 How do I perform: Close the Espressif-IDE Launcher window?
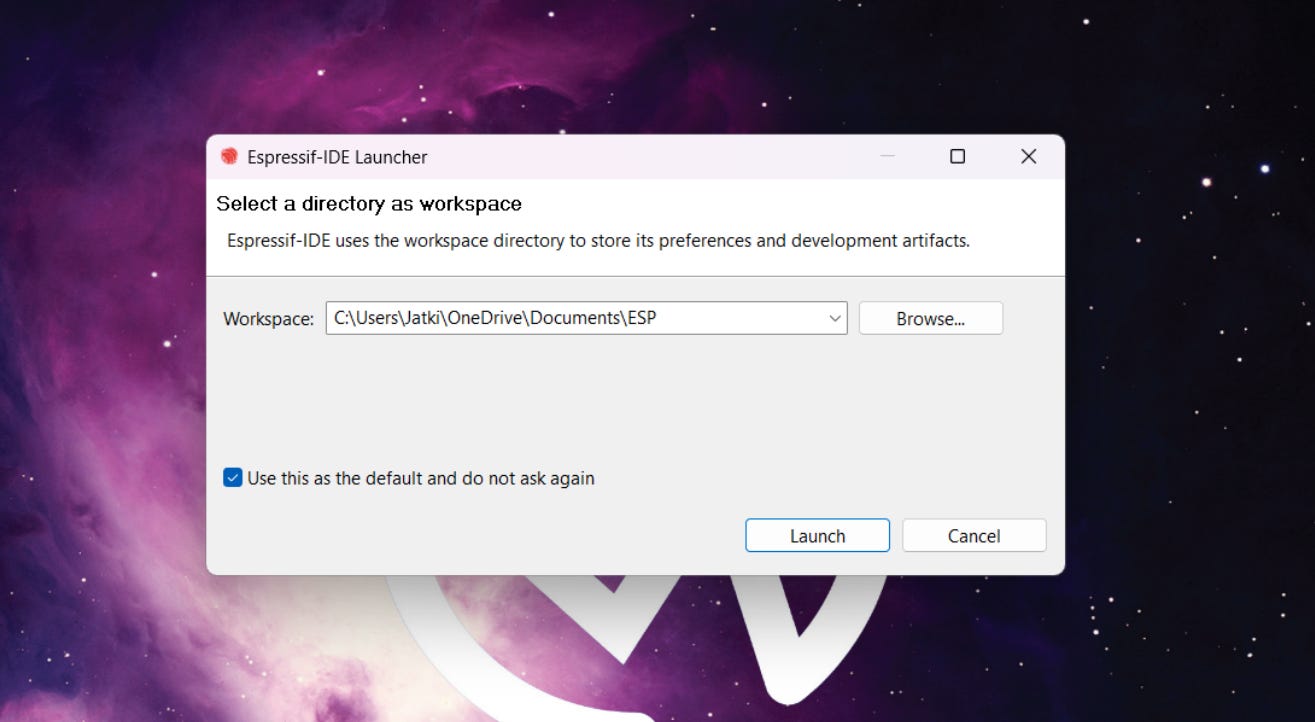1028,157
